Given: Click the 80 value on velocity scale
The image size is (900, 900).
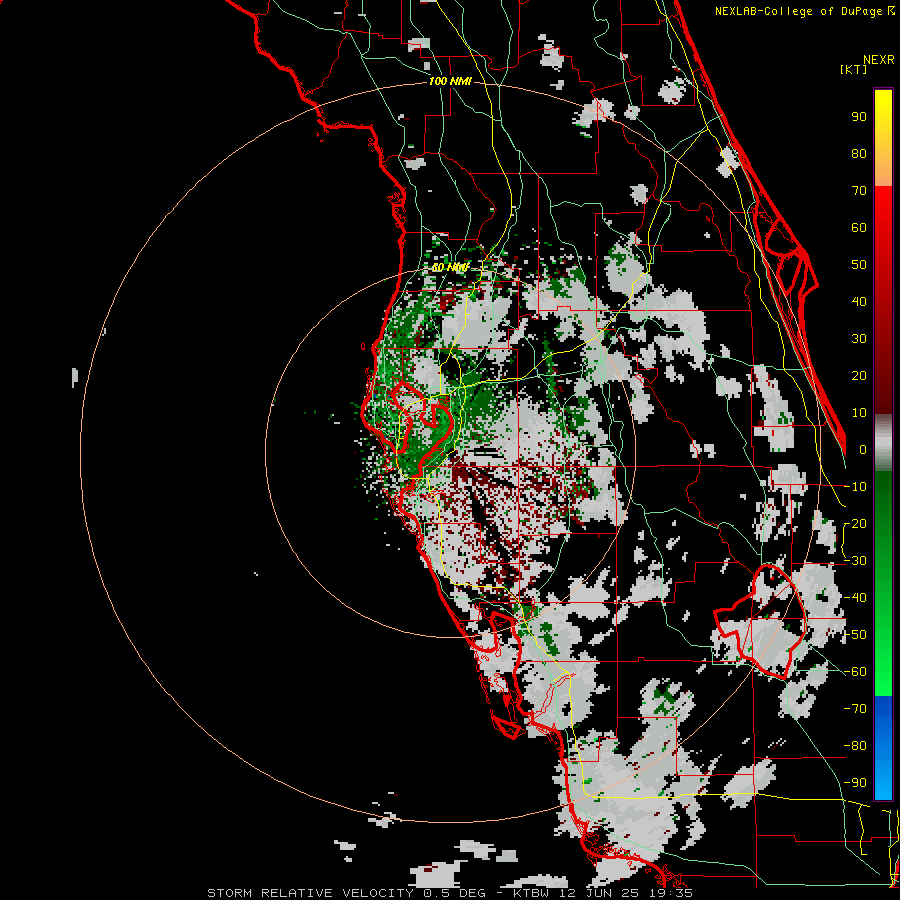Looking at the screenshot, I should click(x=859, y=154).
